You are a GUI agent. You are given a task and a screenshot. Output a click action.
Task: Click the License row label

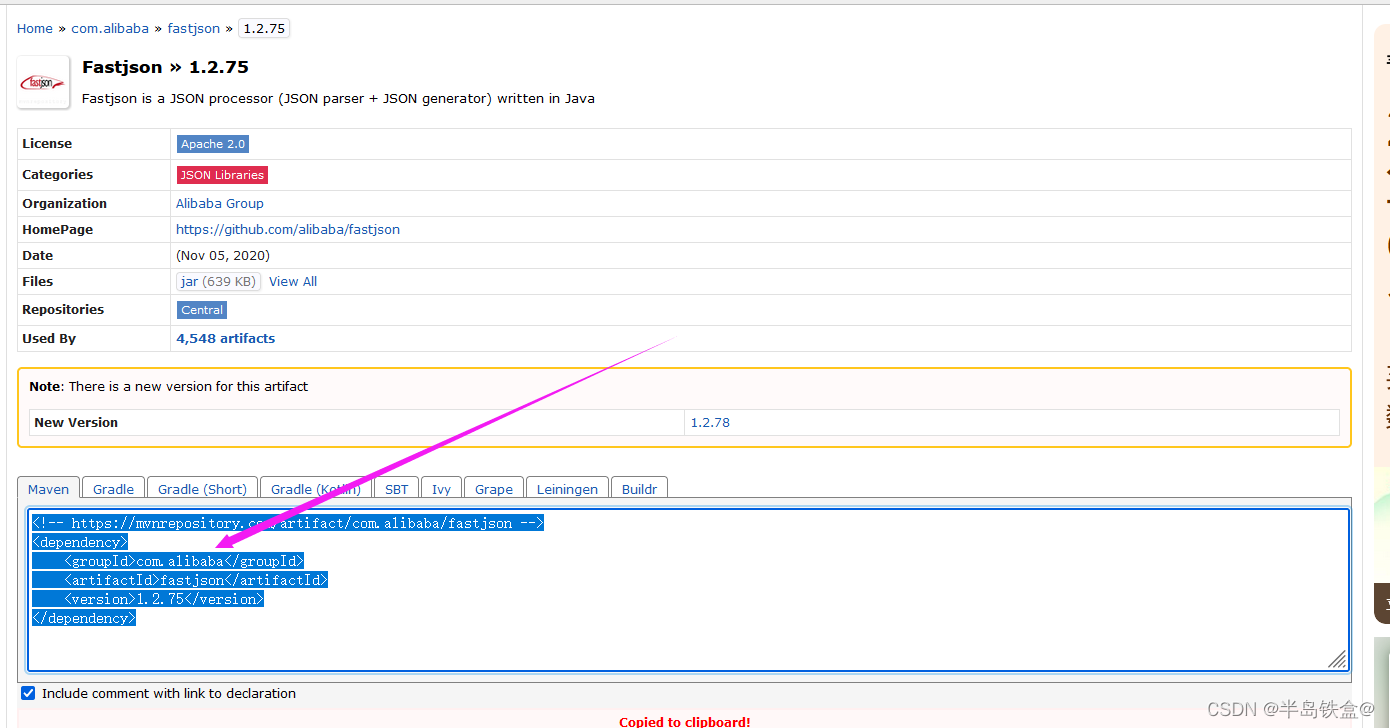coord(47,144)
